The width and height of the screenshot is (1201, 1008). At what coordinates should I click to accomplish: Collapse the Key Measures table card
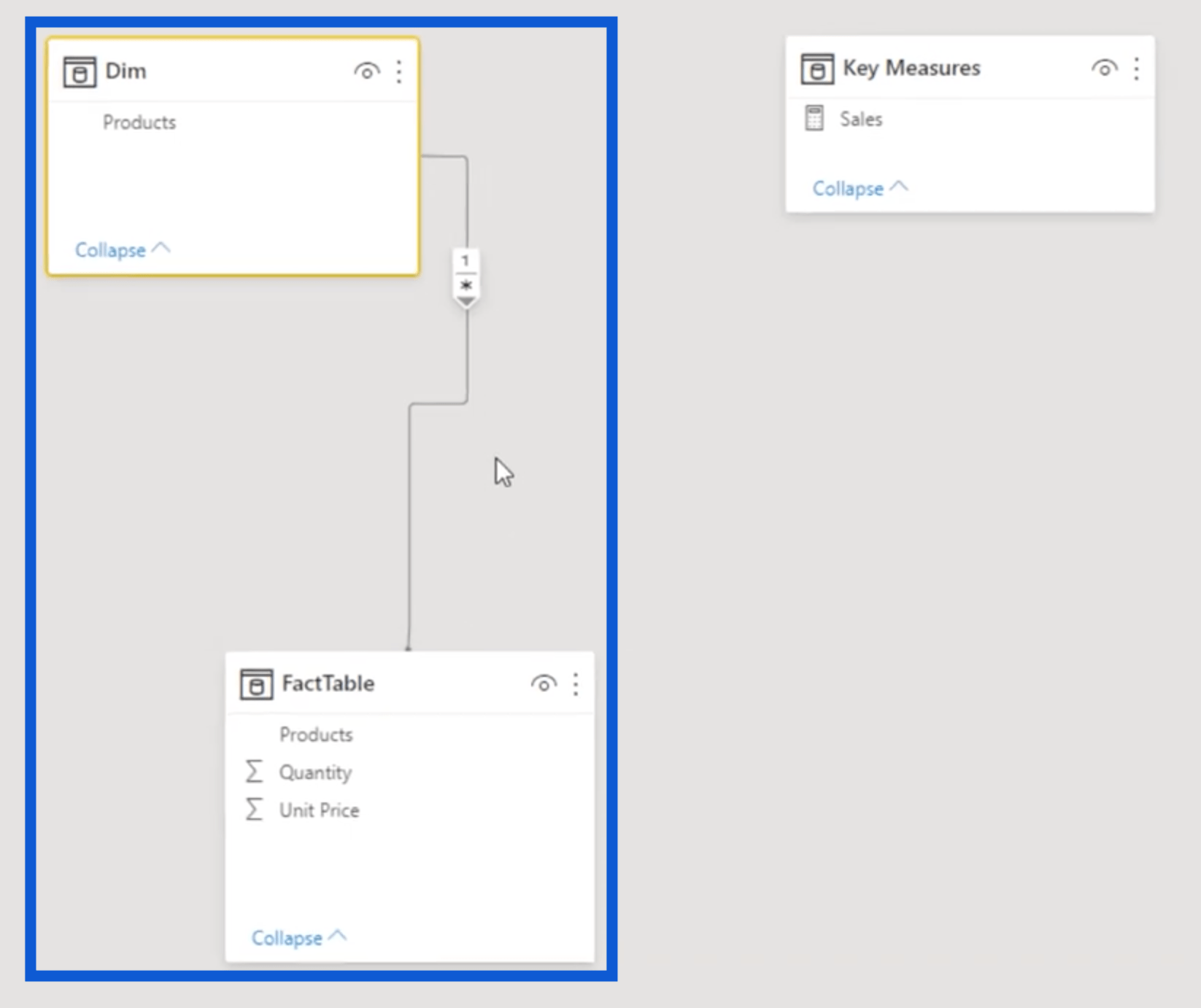(860, 188)
